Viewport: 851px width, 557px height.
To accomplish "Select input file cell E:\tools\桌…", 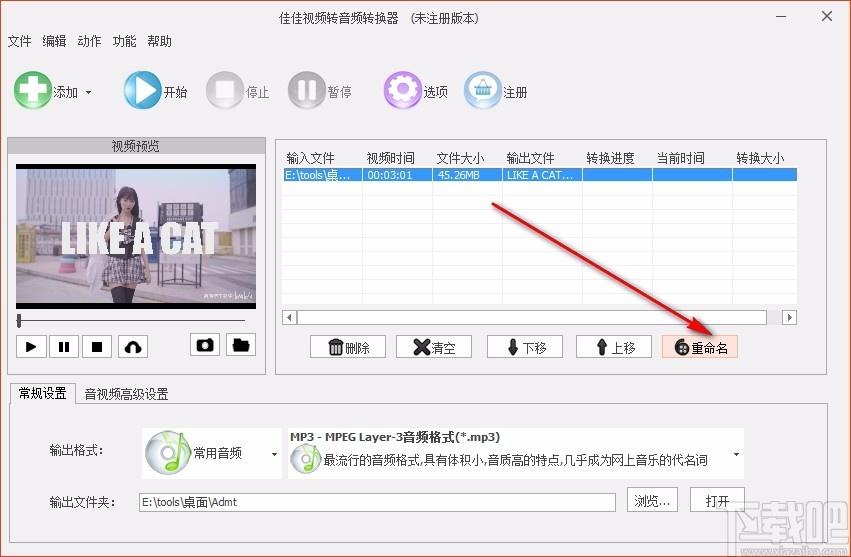I will (322, 175).
